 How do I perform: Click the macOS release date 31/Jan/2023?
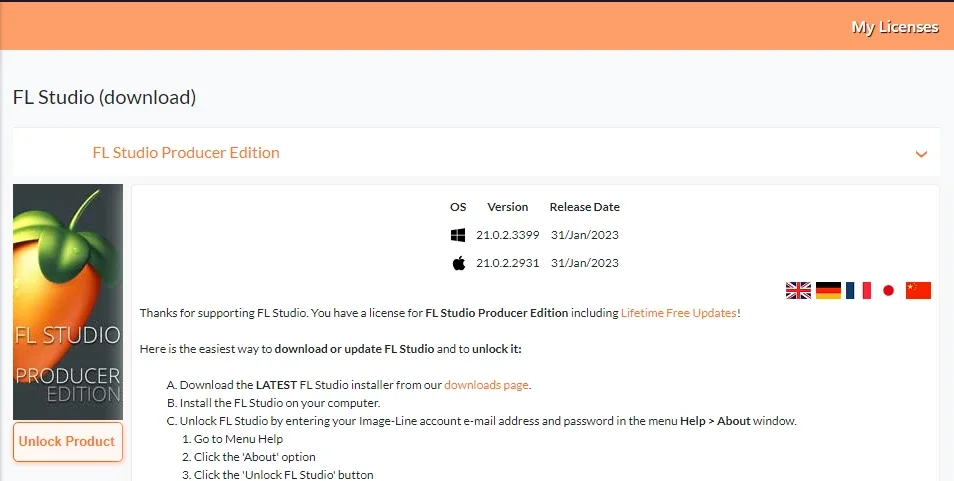(585, 263)
